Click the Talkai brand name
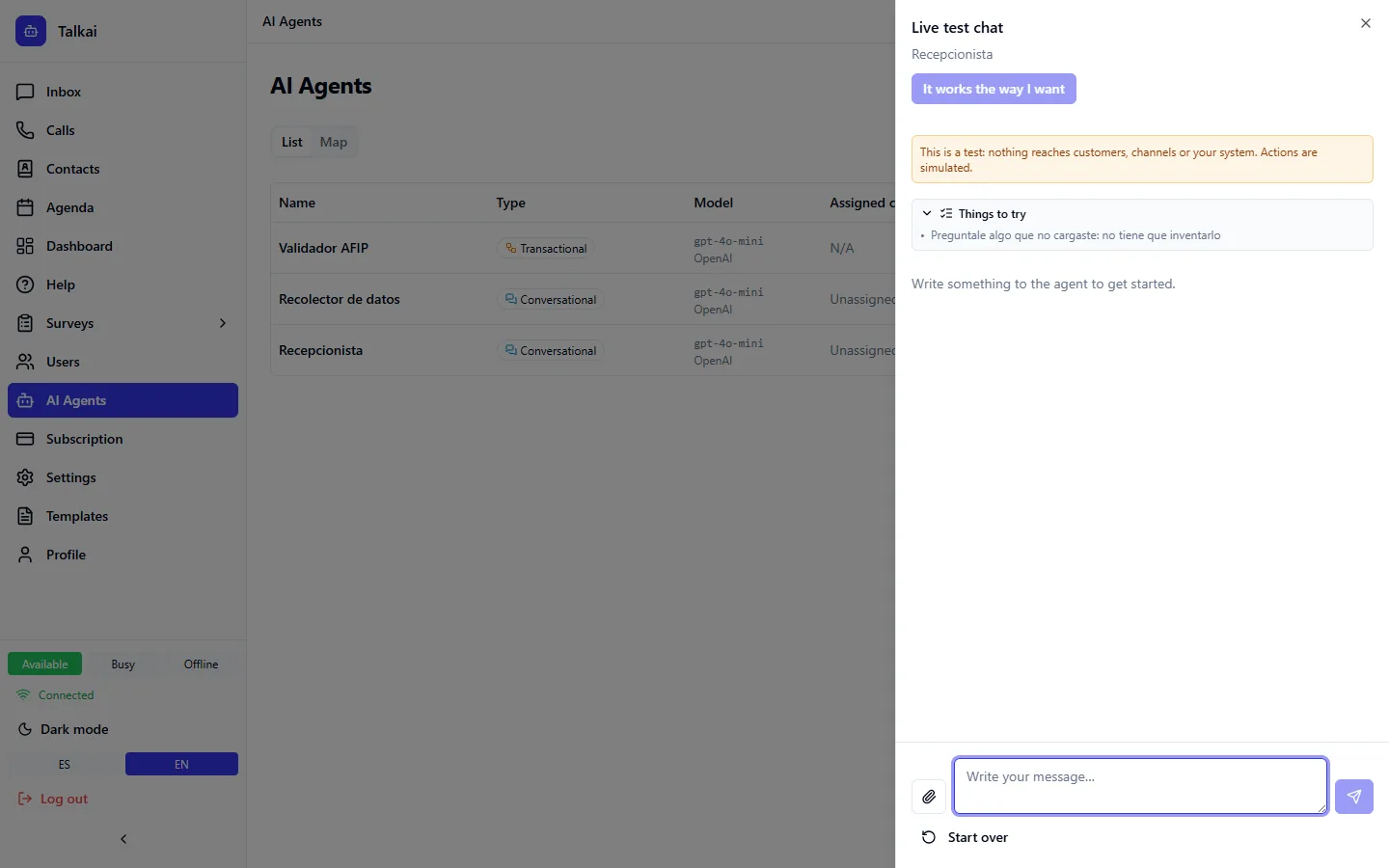Viewport: 1389px width, 868px height. 77,31
